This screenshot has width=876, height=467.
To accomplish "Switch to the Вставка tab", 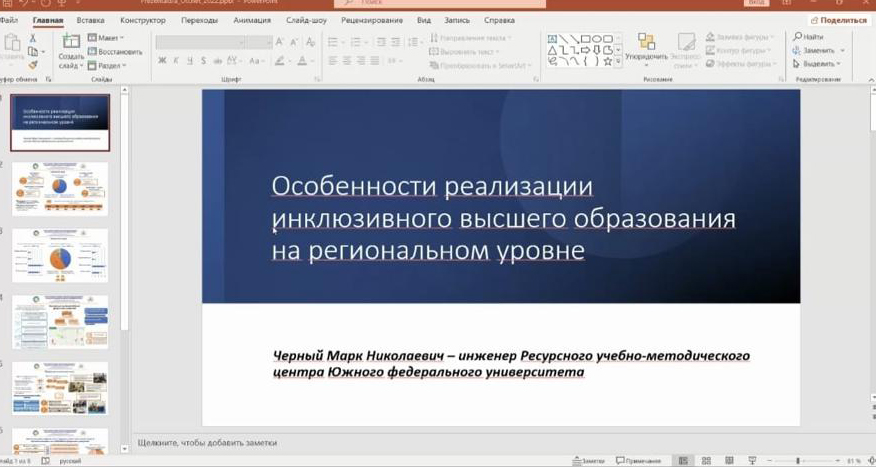I will point(91,20).
